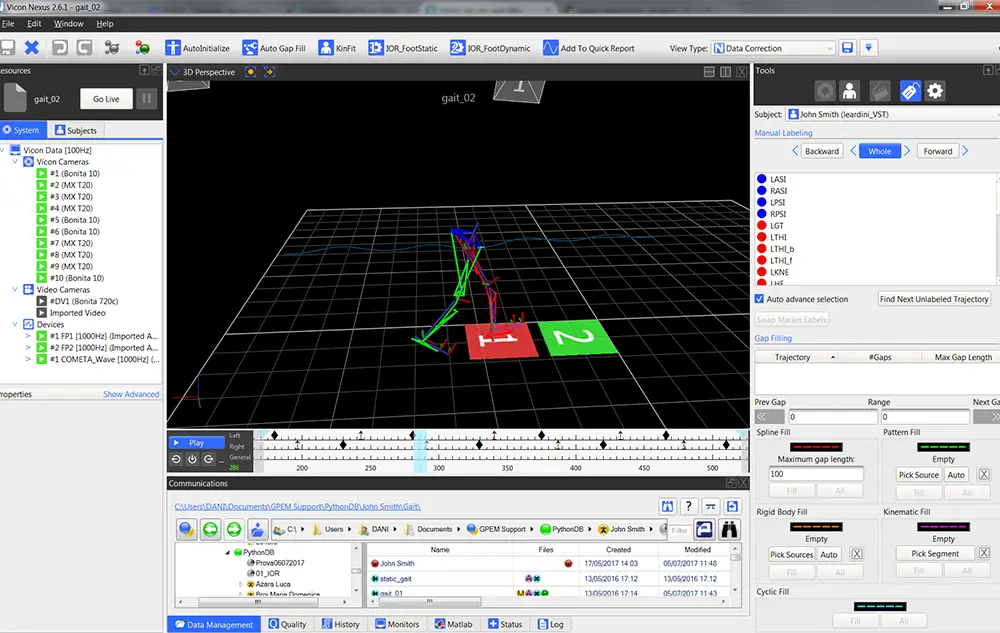Viewport: 1000px width, 633px height.
Task: Click the gear Pipeline tools icon
Action: click(x=936, y=91)
